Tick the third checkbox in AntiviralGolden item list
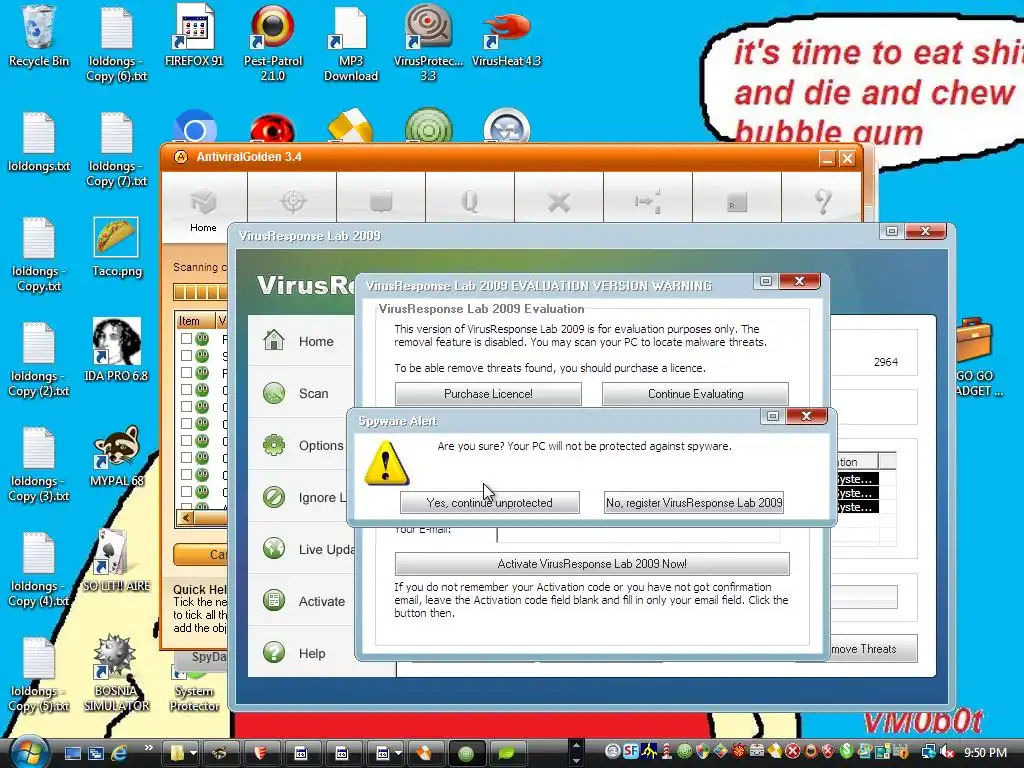1024x768 pixels. 186,372
